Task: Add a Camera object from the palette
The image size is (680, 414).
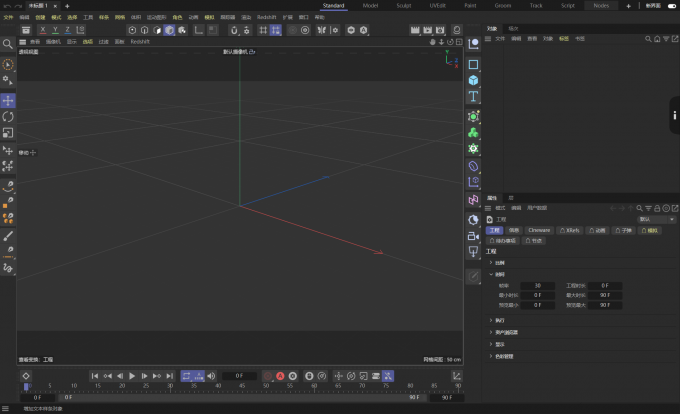Action: pos(473,236)
